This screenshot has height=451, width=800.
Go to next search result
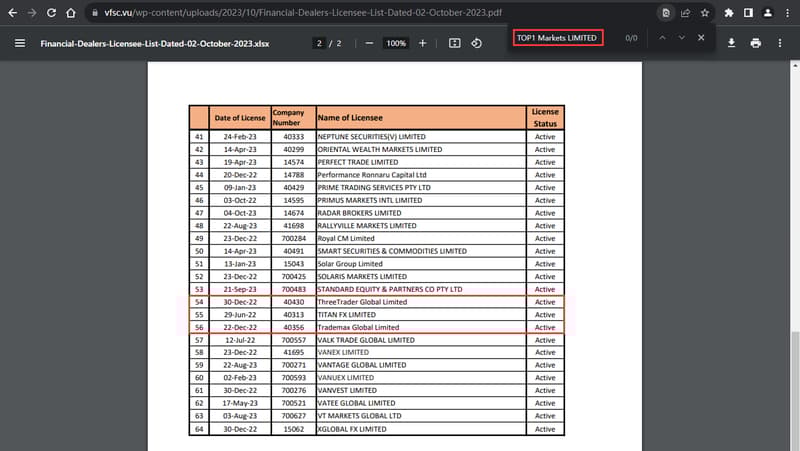tap(682, 38)
